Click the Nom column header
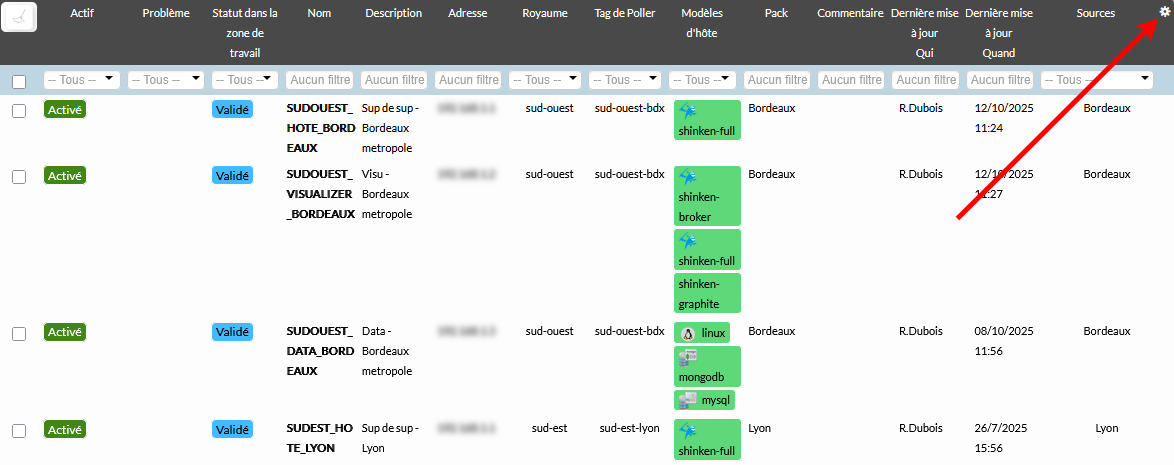The width and height of the screenshot is (1174, 465). (x=319, y=14)
